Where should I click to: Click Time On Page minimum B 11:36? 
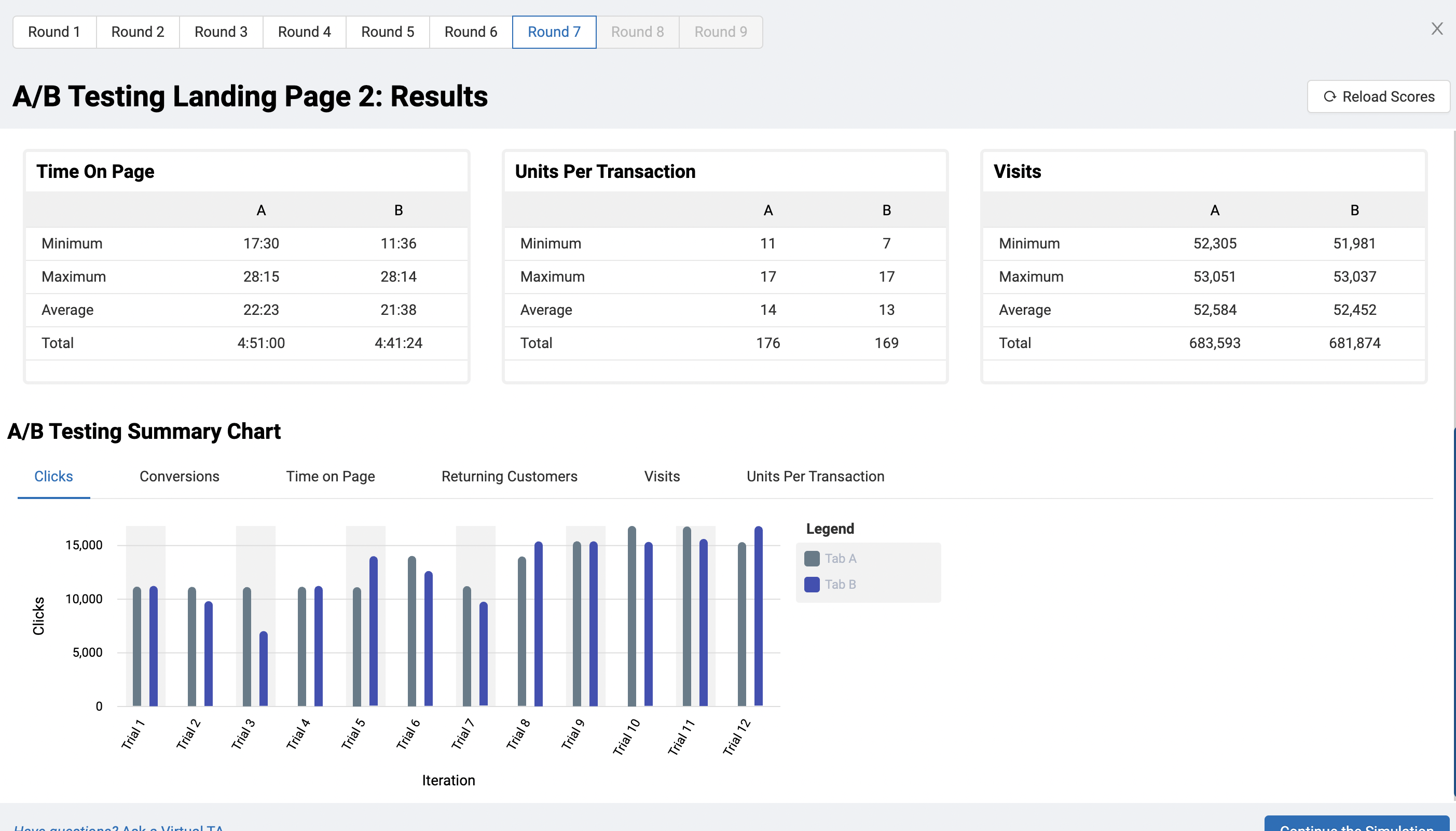[x=399, y=244]
